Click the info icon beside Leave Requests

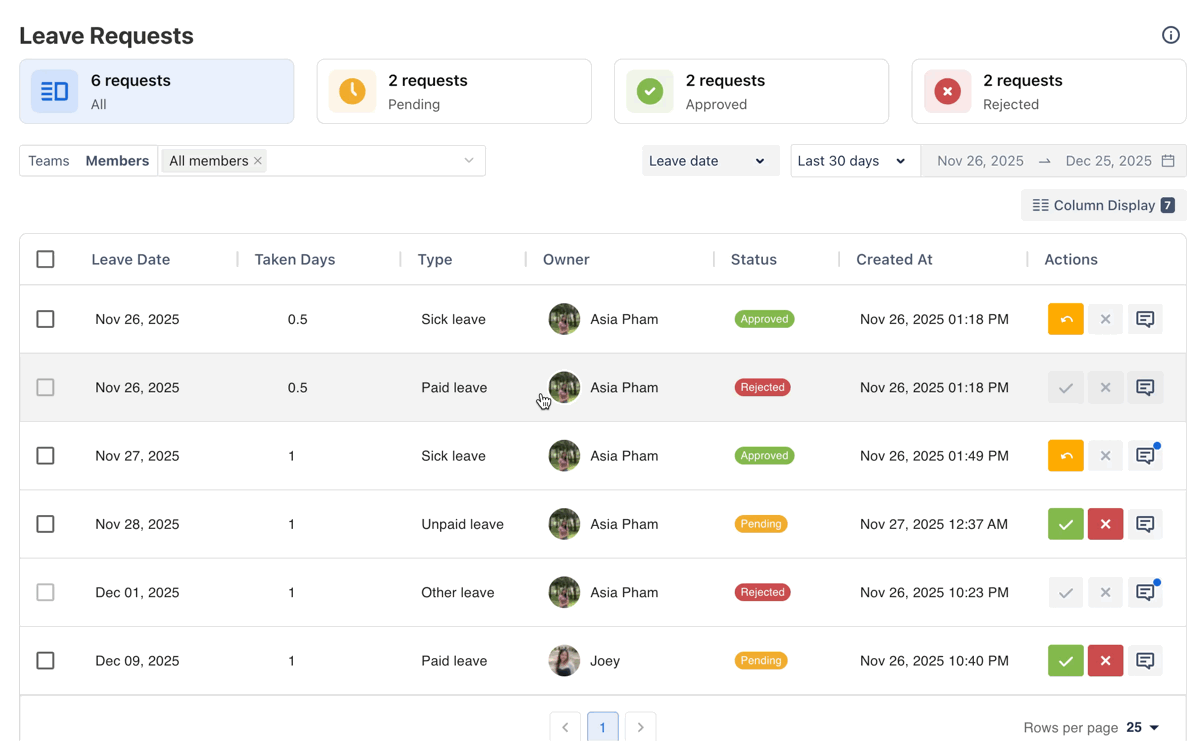[x=1170, y=35]
